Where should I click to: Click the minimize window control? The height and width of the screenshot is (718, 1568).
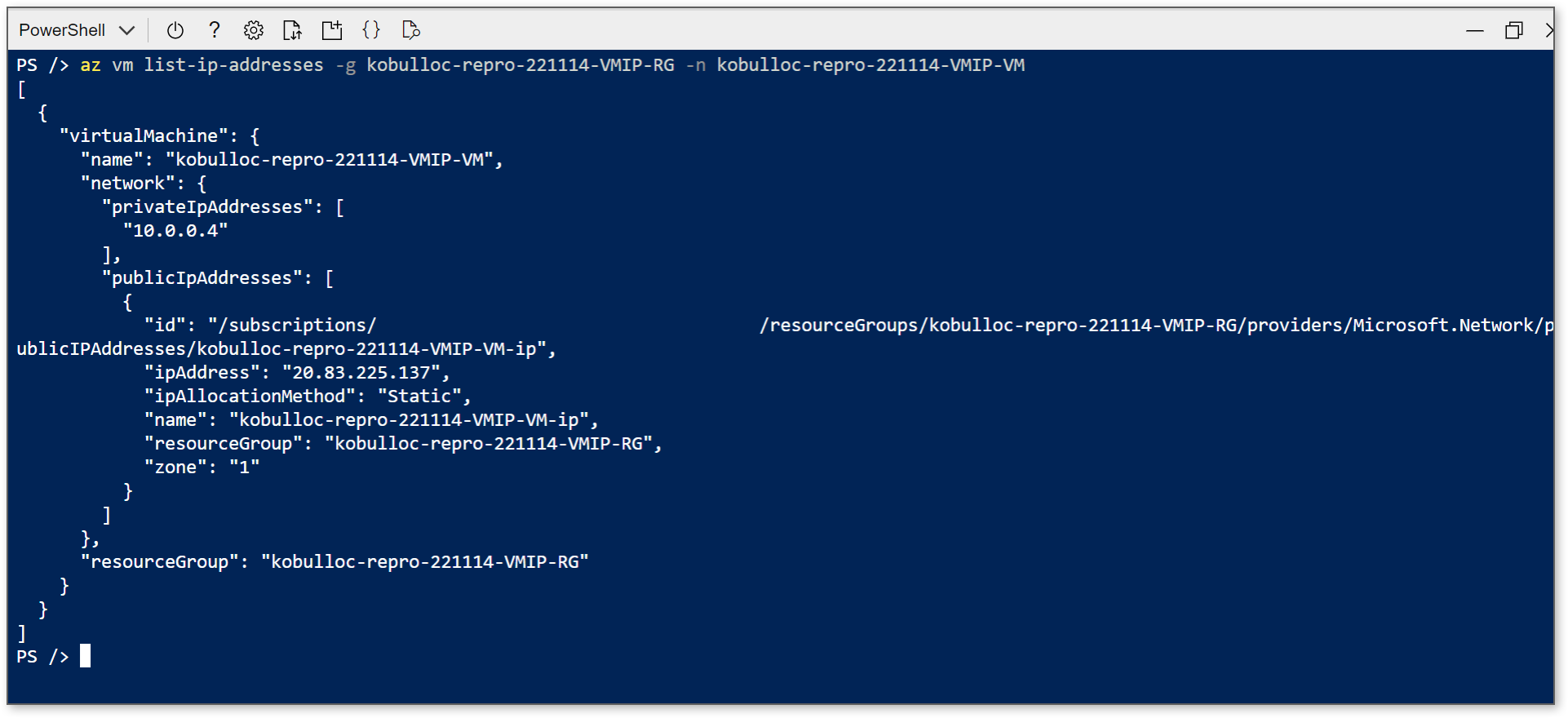click(x=1475, y=29)
